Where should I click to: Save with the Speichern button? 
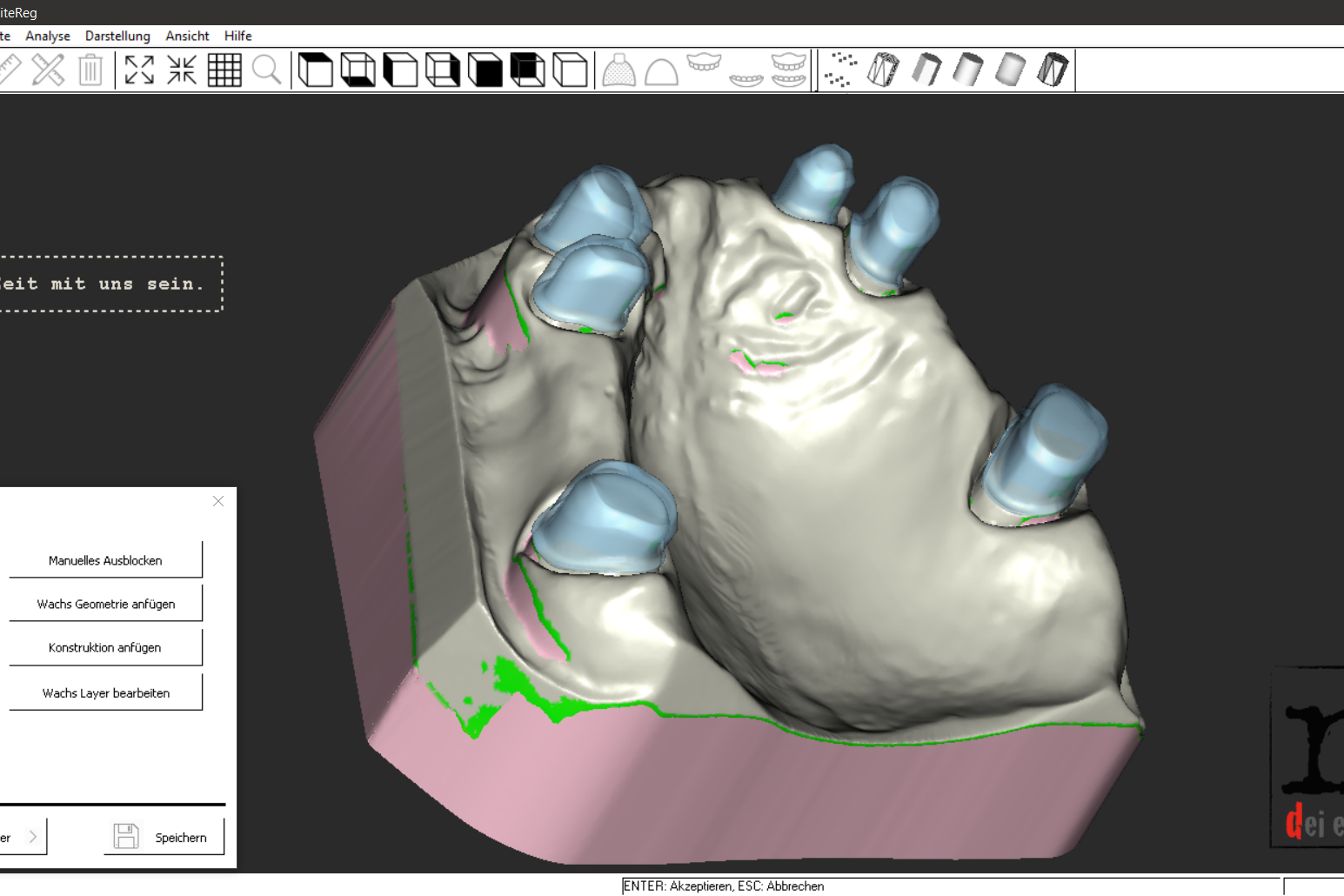164,837
